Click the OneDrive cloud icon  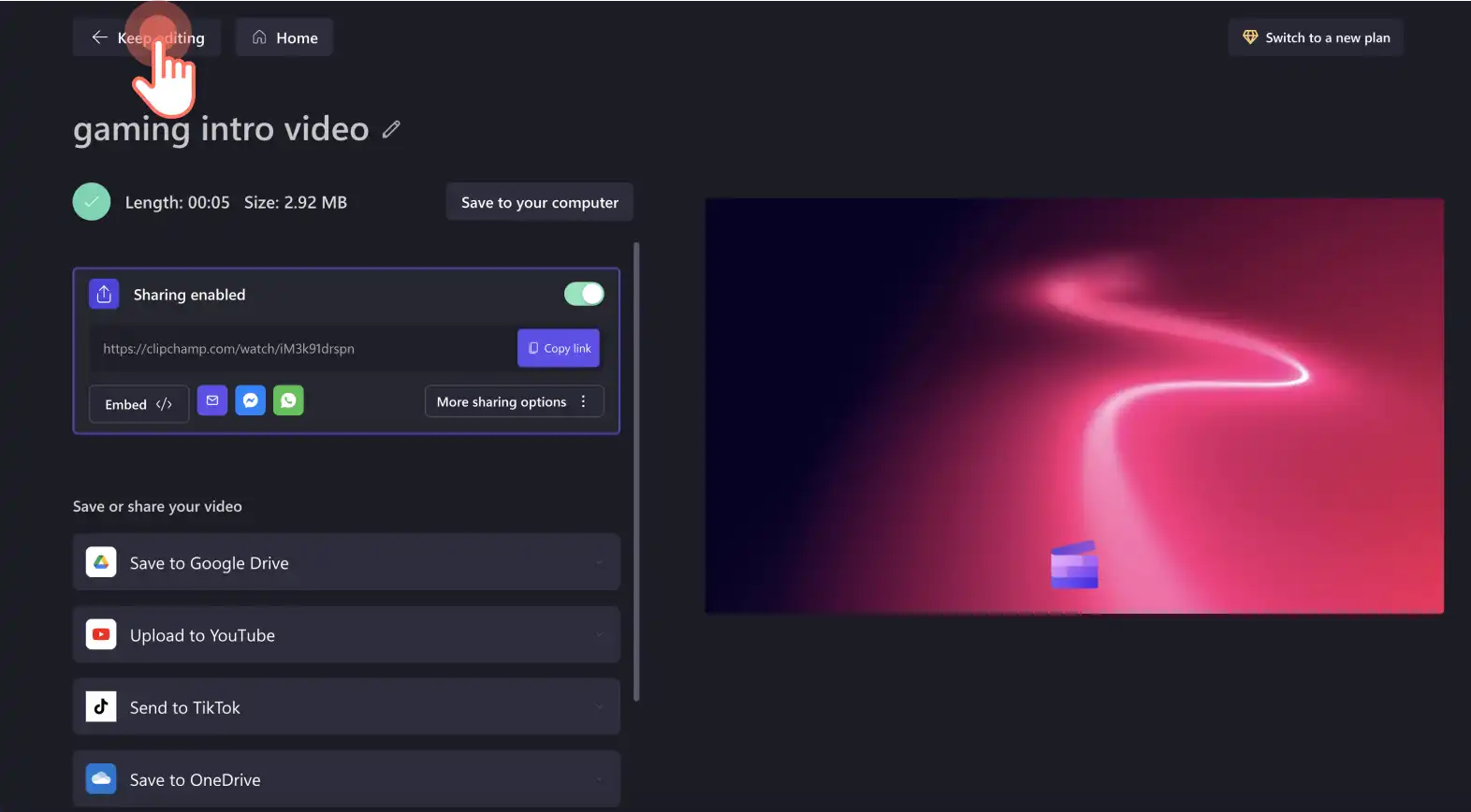point(101,778)
